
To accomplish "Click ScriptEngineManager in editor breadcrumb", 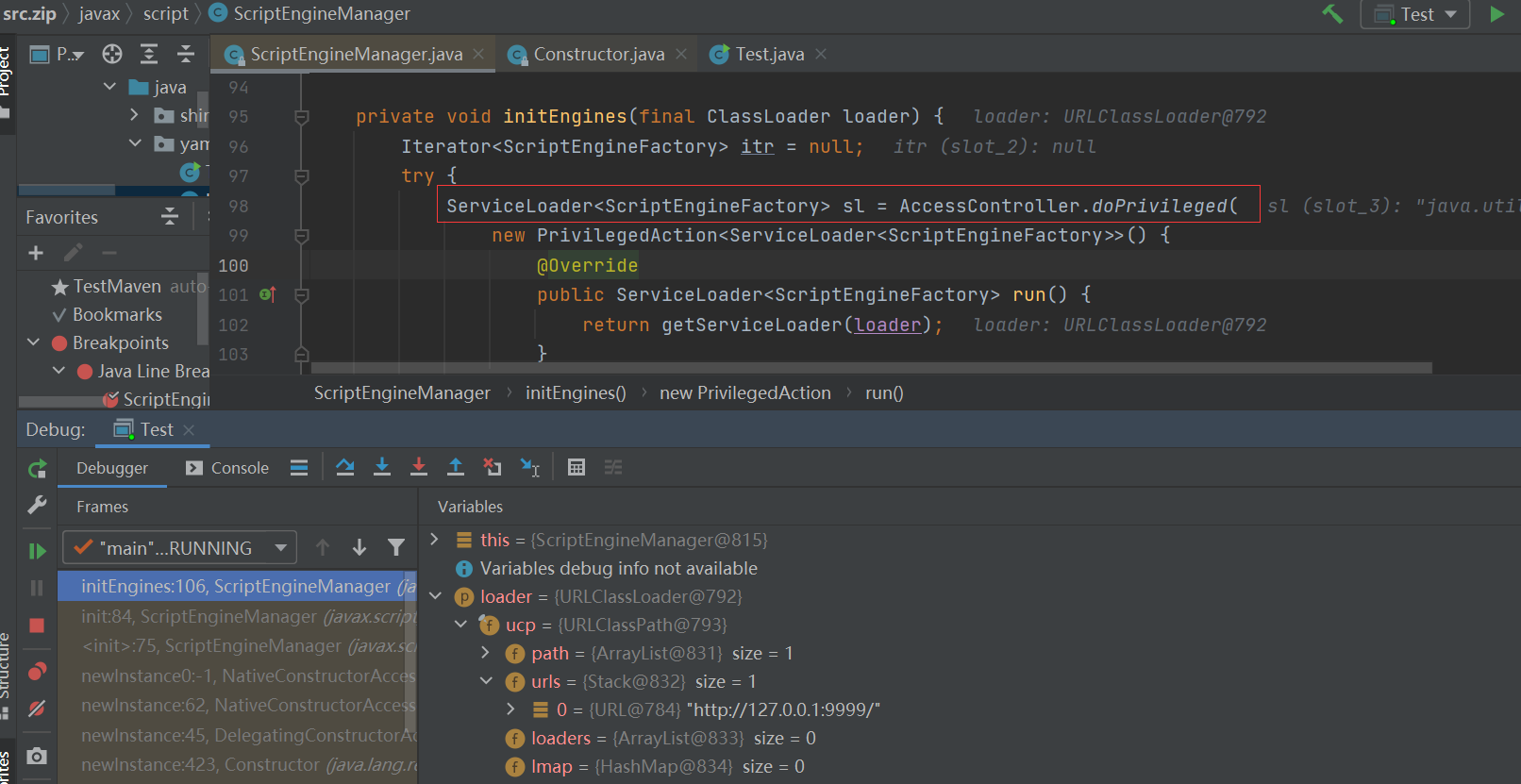I will 402,393.
